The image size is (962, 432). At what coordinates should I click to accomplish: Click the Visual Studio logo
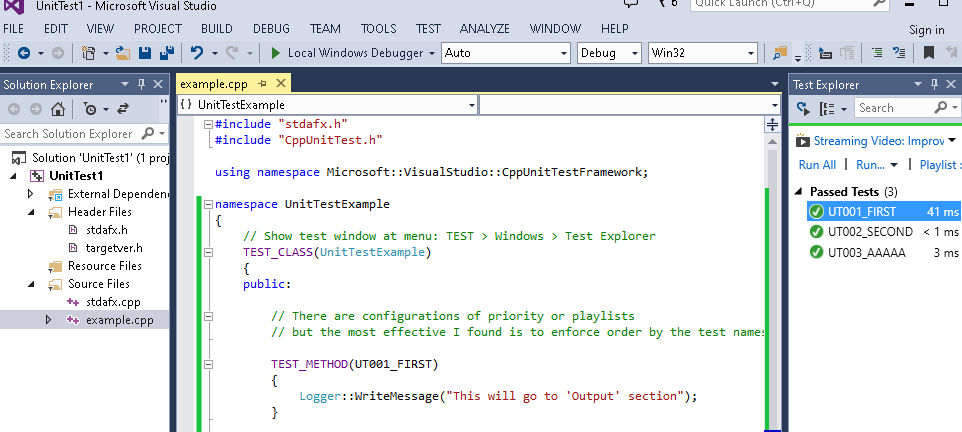(13, 6)
